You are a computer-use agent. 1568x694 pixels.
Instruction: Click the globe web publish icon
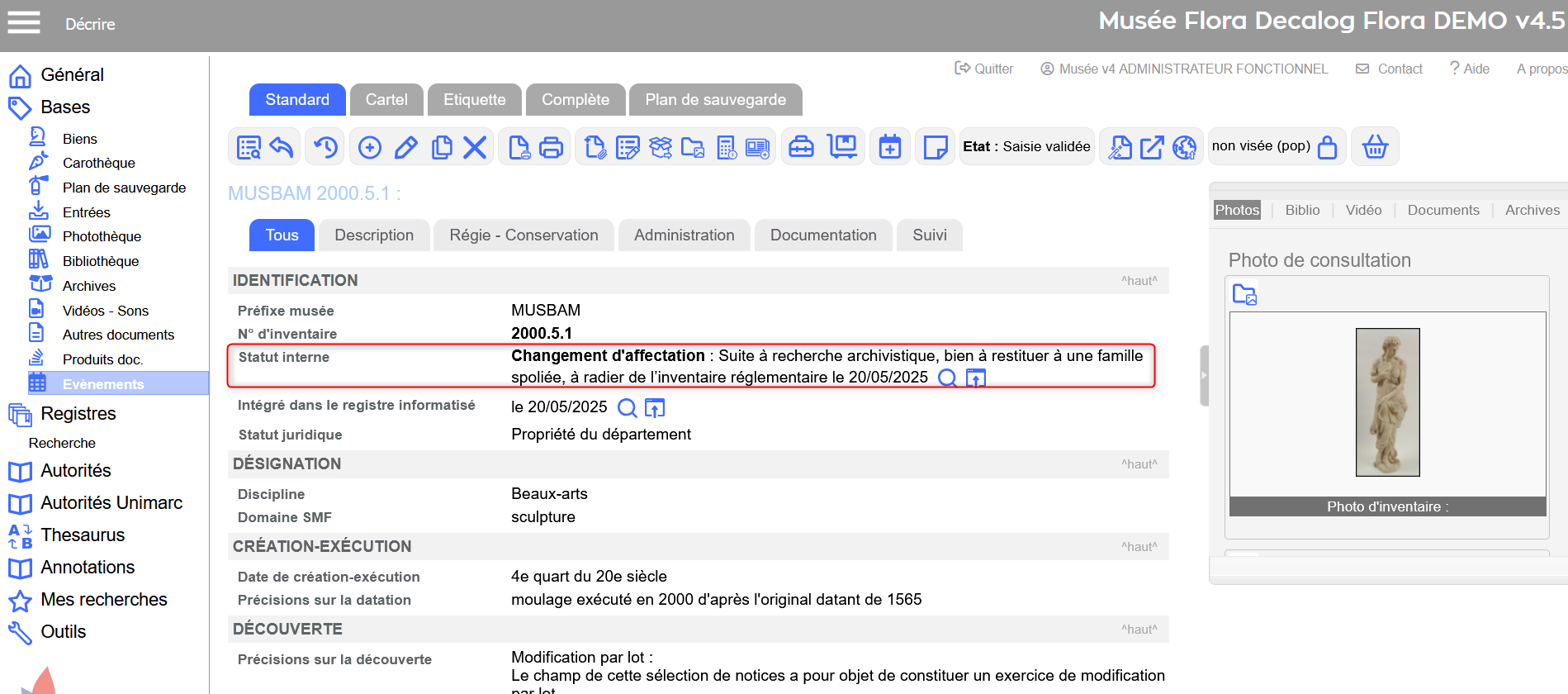pos(1184,148)
